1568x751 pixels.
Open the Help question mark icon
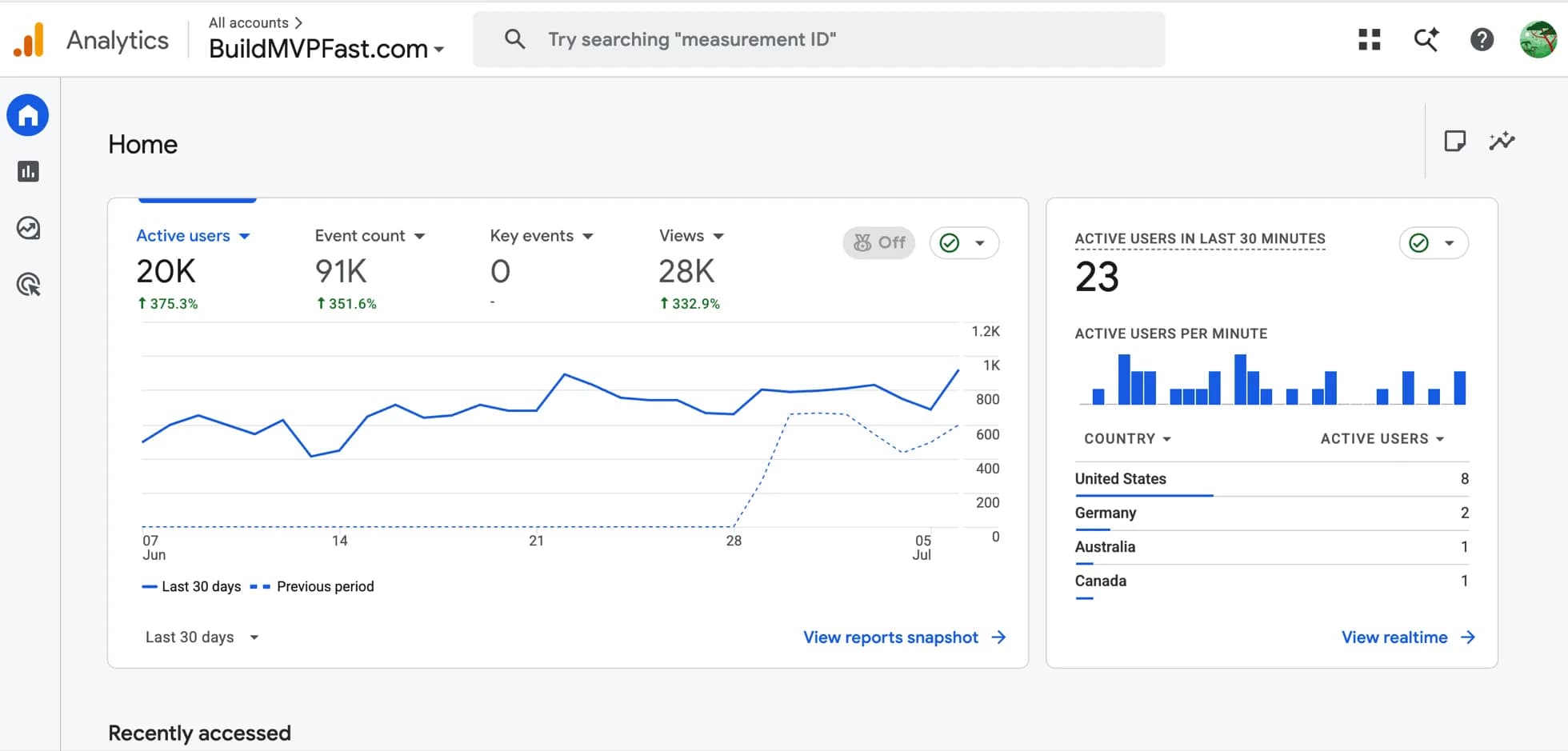tap(1482, 39)
